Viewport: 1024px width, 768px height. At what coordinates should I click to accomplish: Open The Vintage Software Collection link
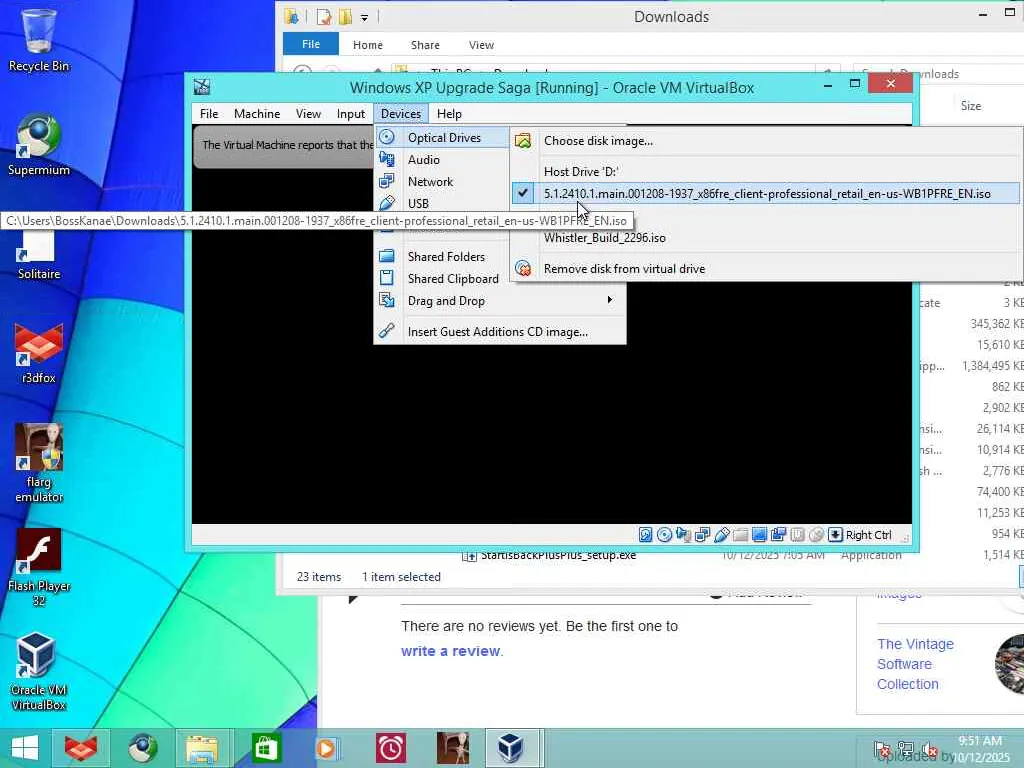pos(915,664)
